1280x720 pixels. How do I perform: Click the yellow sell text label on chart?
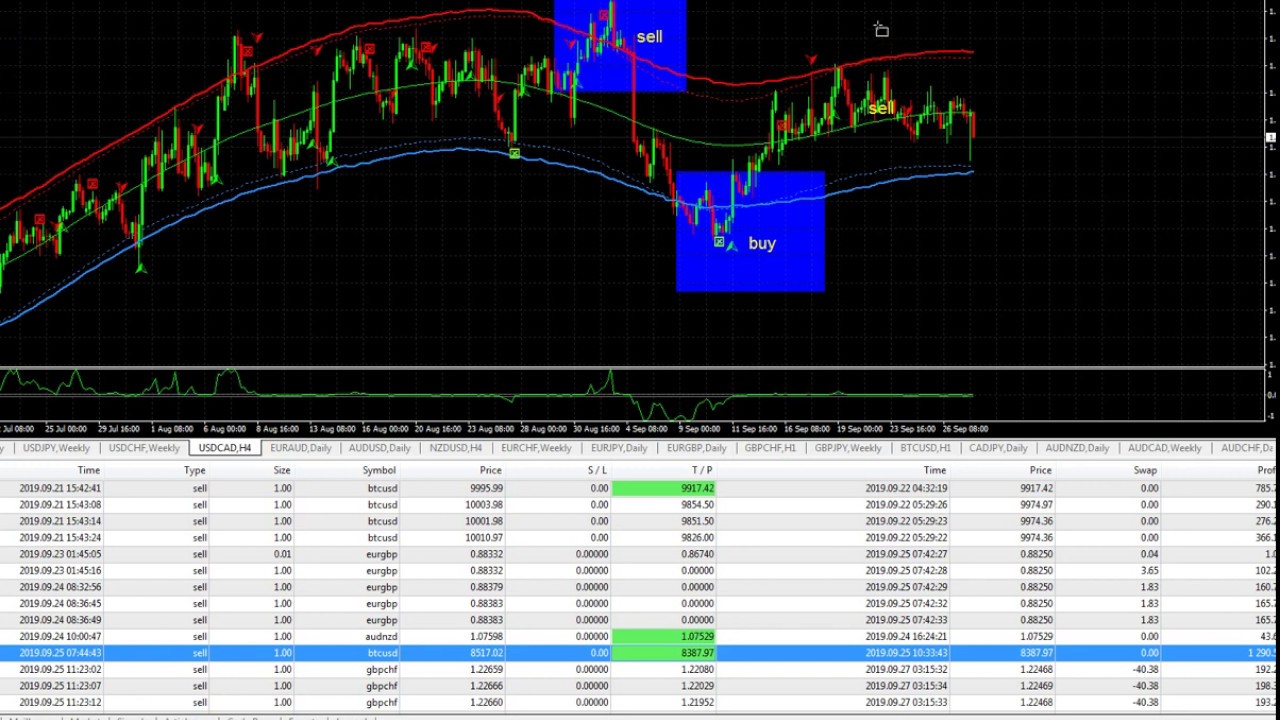(x=881, y=108)
